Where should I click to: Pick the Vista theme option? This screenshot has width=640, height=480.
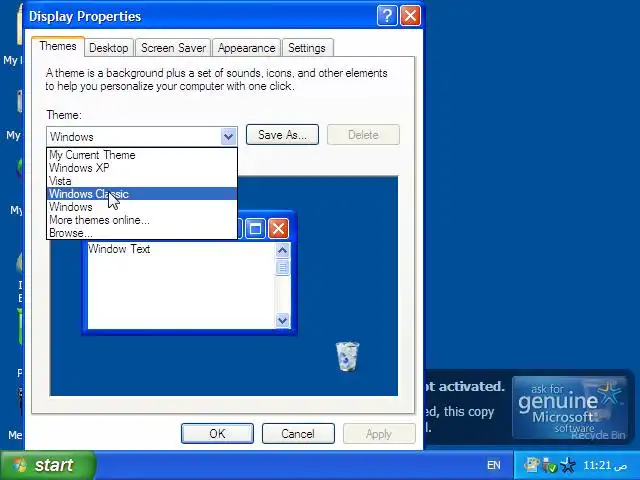click(x=142, y=181)
